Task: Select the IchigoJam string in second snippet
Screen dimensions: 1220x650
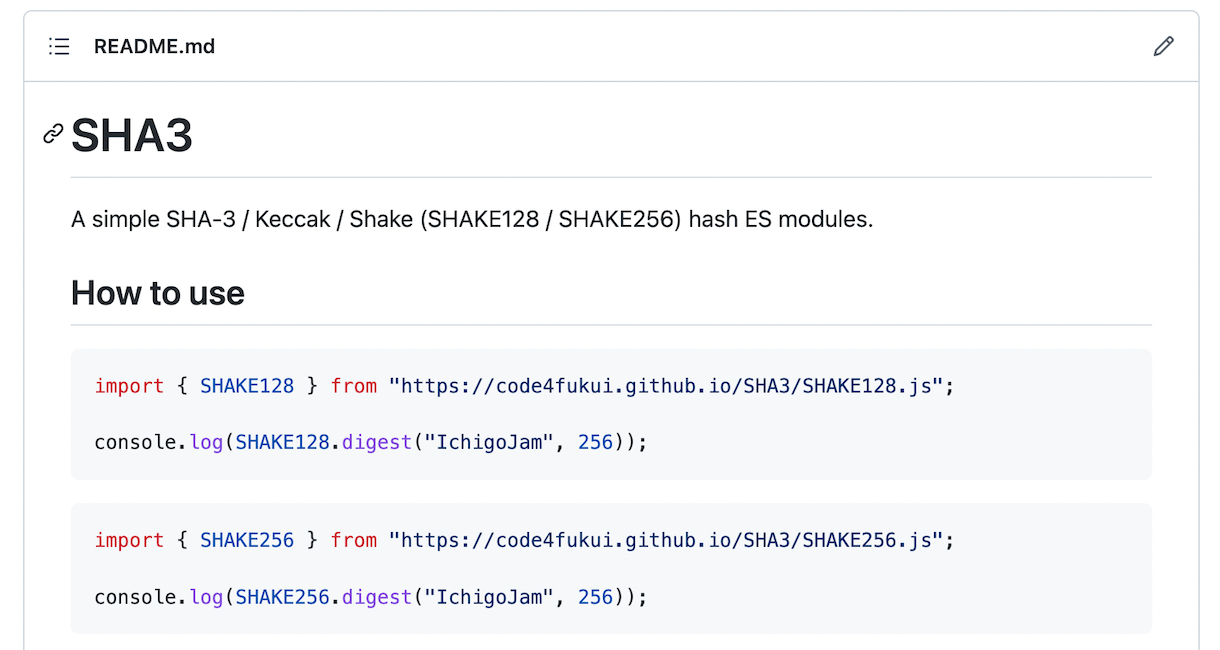Action: pyautogui.click(x=487, y=596)
